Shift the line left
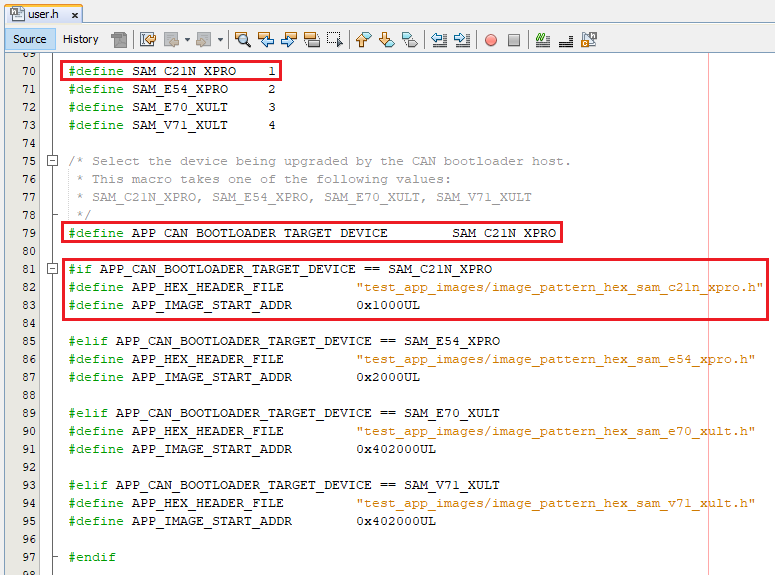The height and width of the screenshot is (575, 775). pyautogui.click(x=439, y=40)
